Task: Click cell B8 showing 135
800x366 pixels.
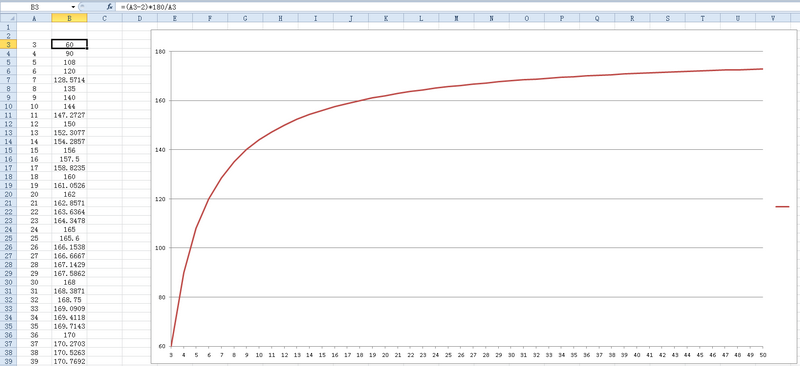Action: click(x=69, y=89)
